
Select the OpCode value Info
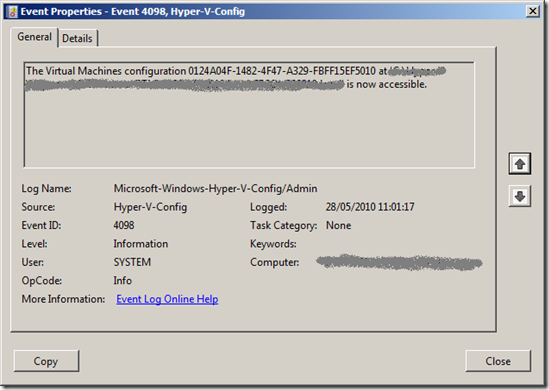(123, 280)
